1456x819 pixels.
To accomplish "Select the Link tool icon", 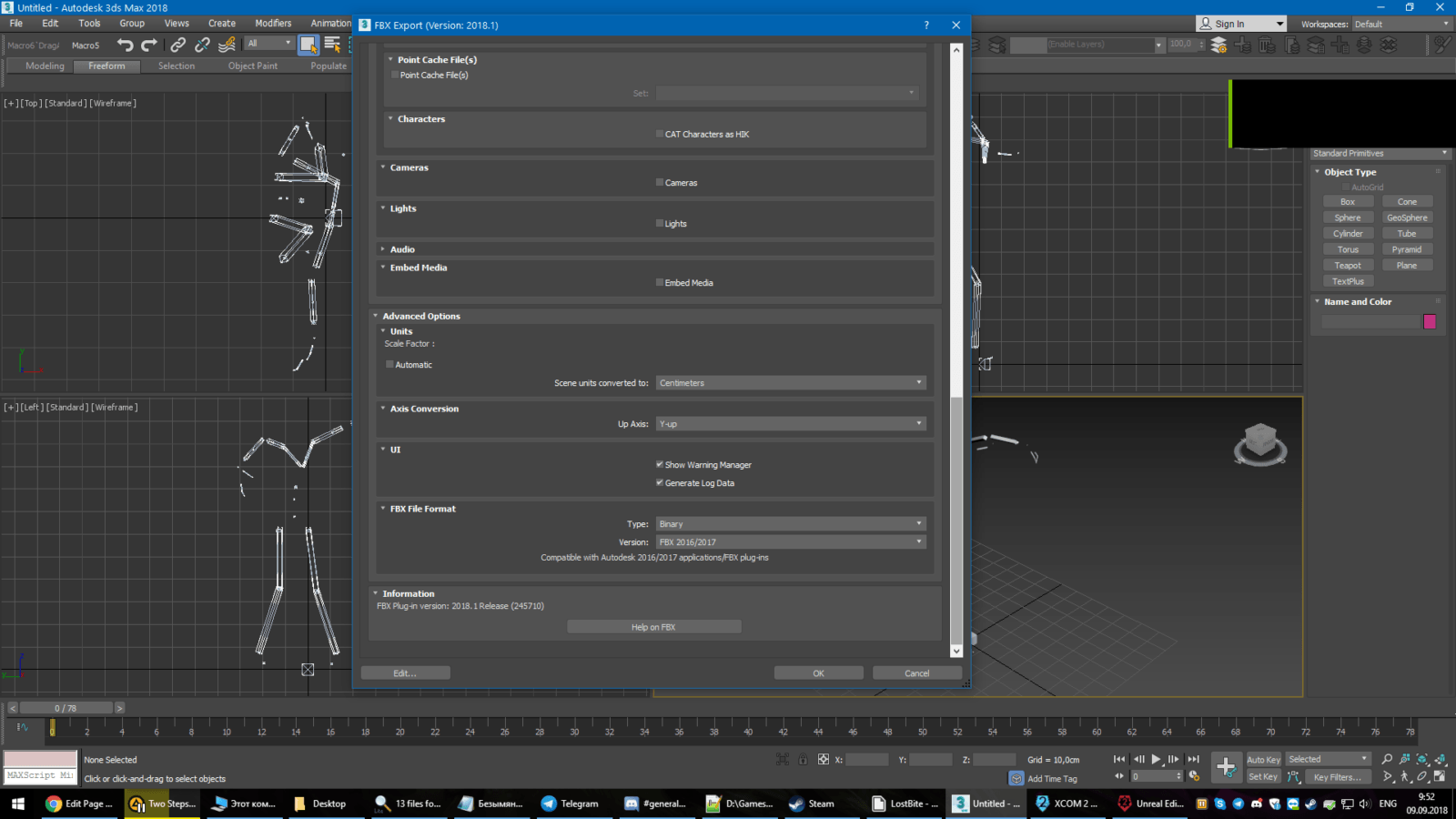I will point(178,45).
